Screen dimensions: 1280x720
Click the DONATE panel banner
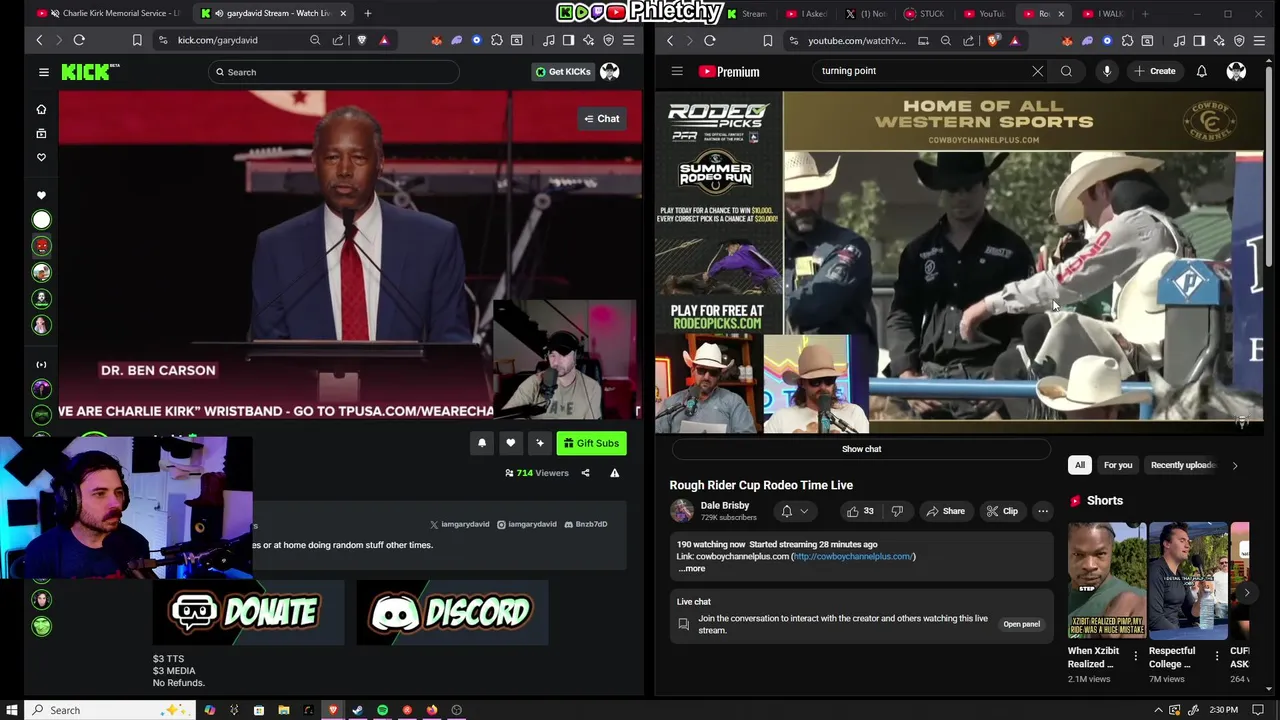[x=247, y=612]
